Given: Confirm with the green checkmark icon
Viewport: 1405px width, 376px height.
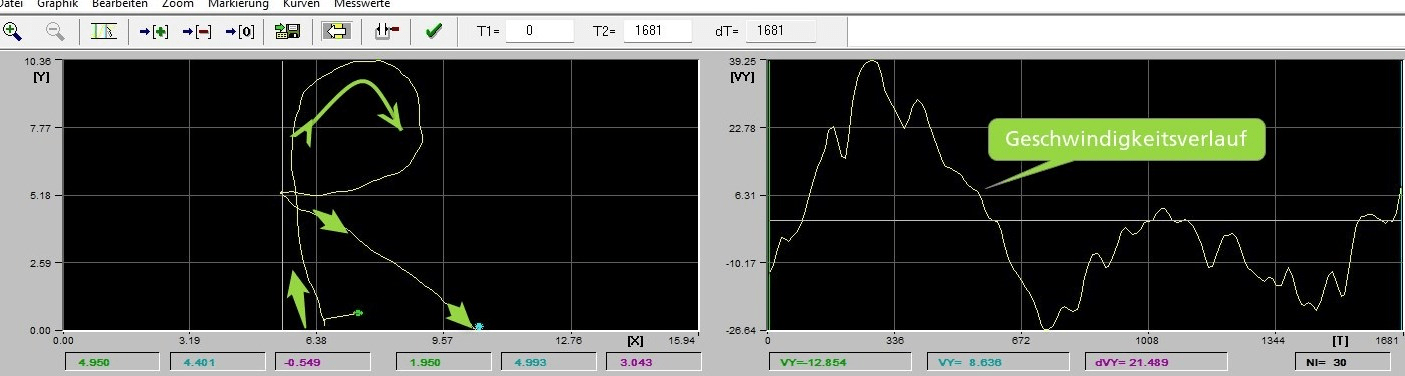Looking at the screenshot, I should pyautogui.click(x=434, y=31).
